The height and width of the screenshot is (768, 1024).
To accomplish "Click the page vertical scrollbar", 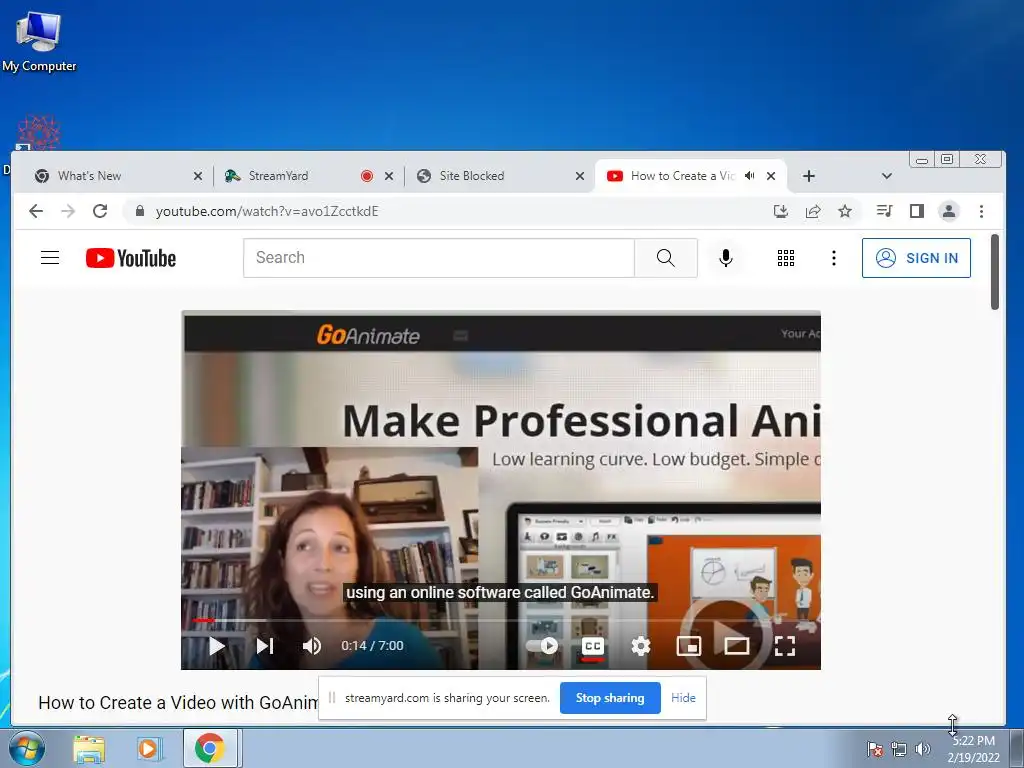I will [x=995, y=272].
